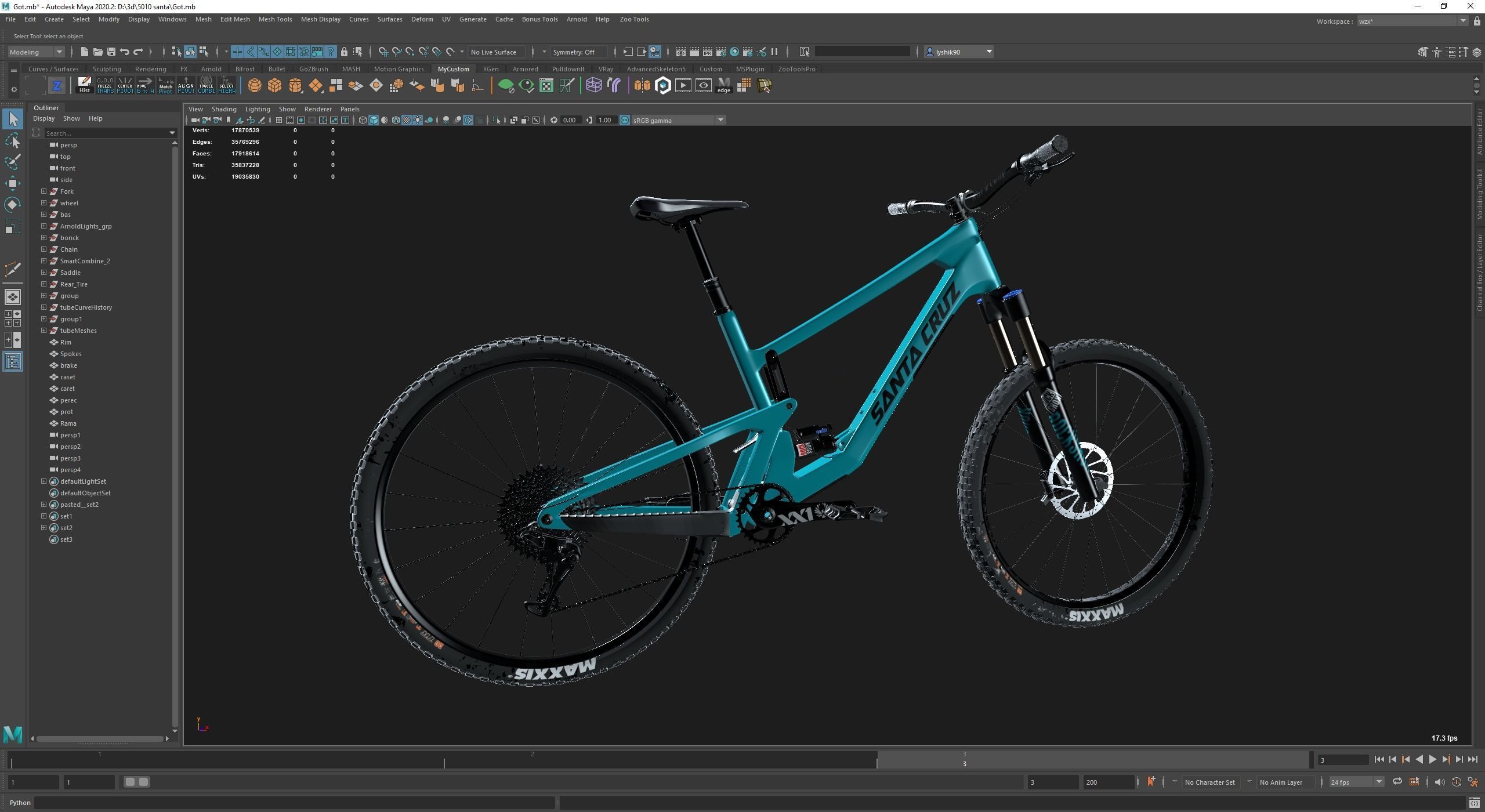Open the Outliner Display menu
This screenshot has height=812, width=1485.
[x=44, y=118]
